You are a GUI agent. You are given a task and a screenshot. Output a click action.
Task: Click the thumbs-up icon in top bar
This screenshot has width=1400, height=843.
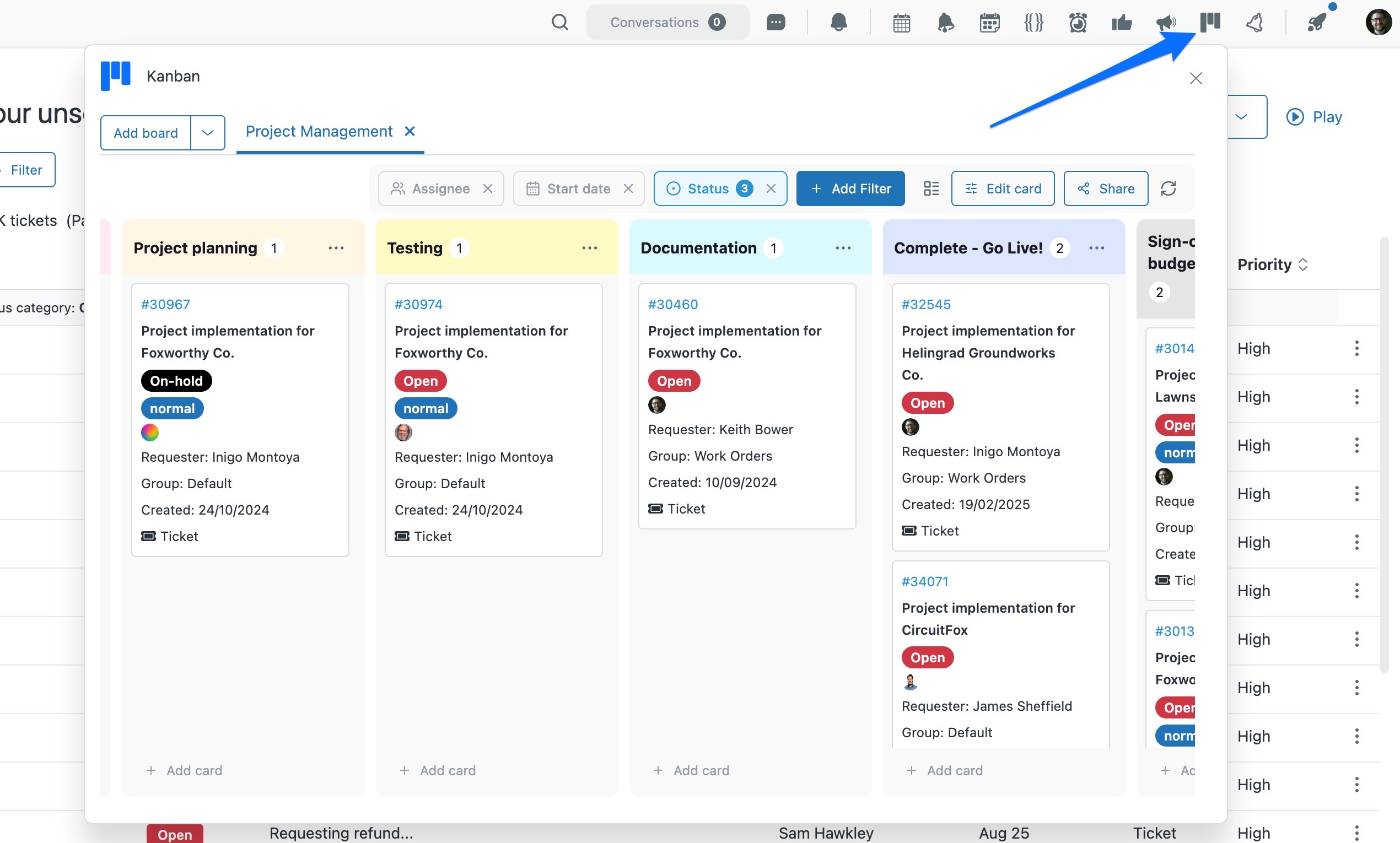coord(1122,23)
